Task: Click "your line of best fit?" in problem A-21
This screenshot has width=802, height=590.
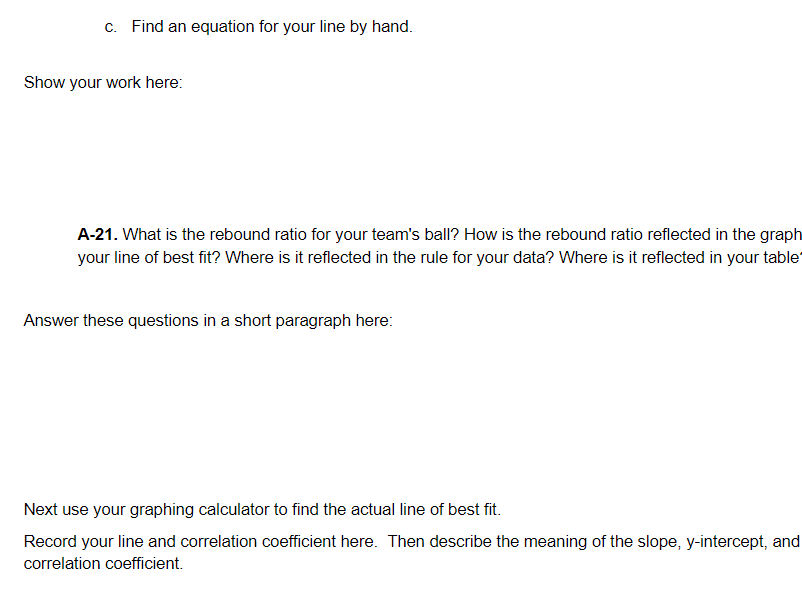Action: (149, 257)
